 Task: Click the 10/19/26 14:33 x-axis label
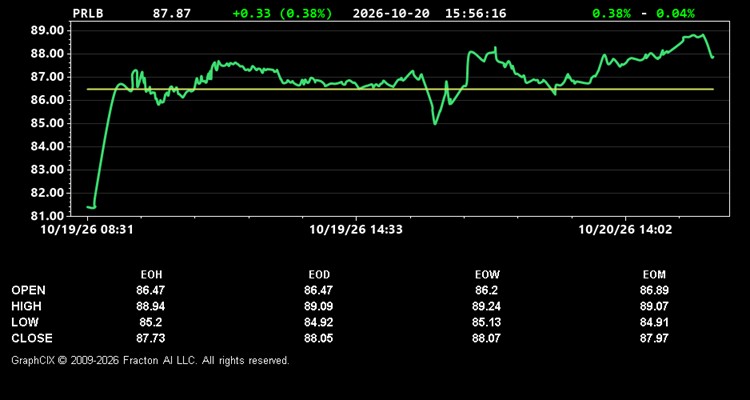pyautogui.click(x=356, y=230)
